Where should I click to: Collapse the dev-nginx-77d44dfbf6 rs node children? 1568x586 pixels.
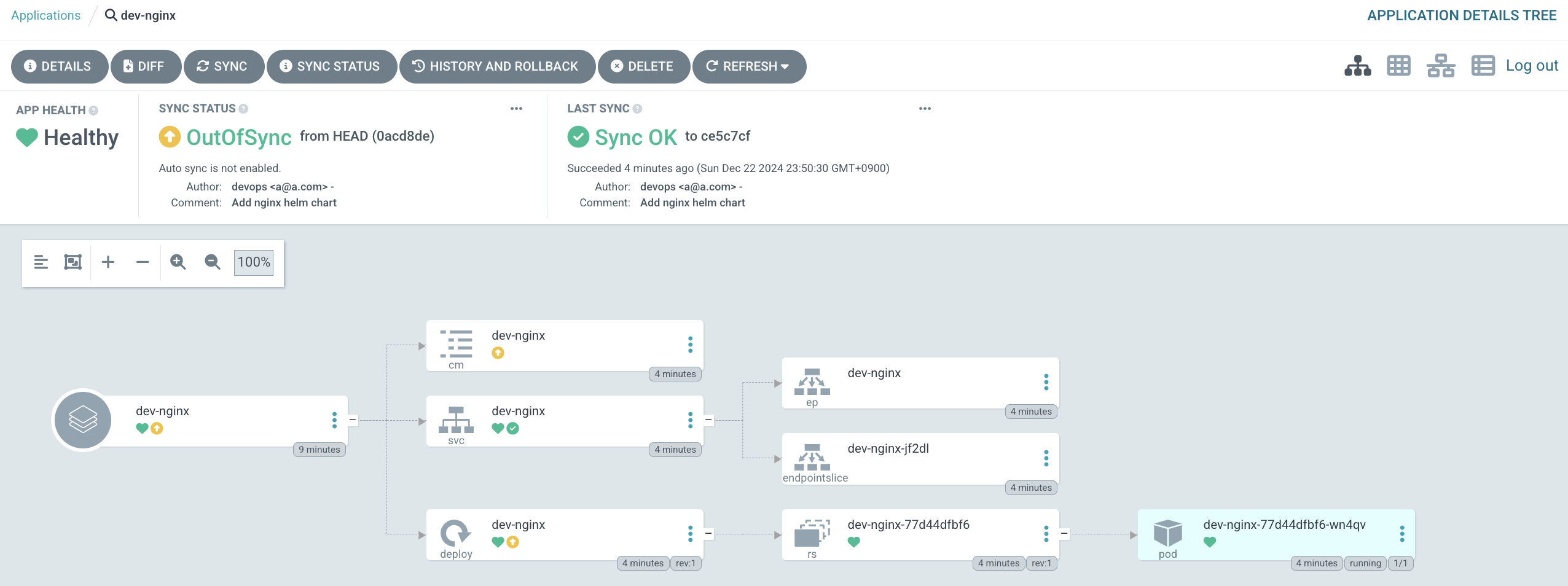tap(1064, 534)
